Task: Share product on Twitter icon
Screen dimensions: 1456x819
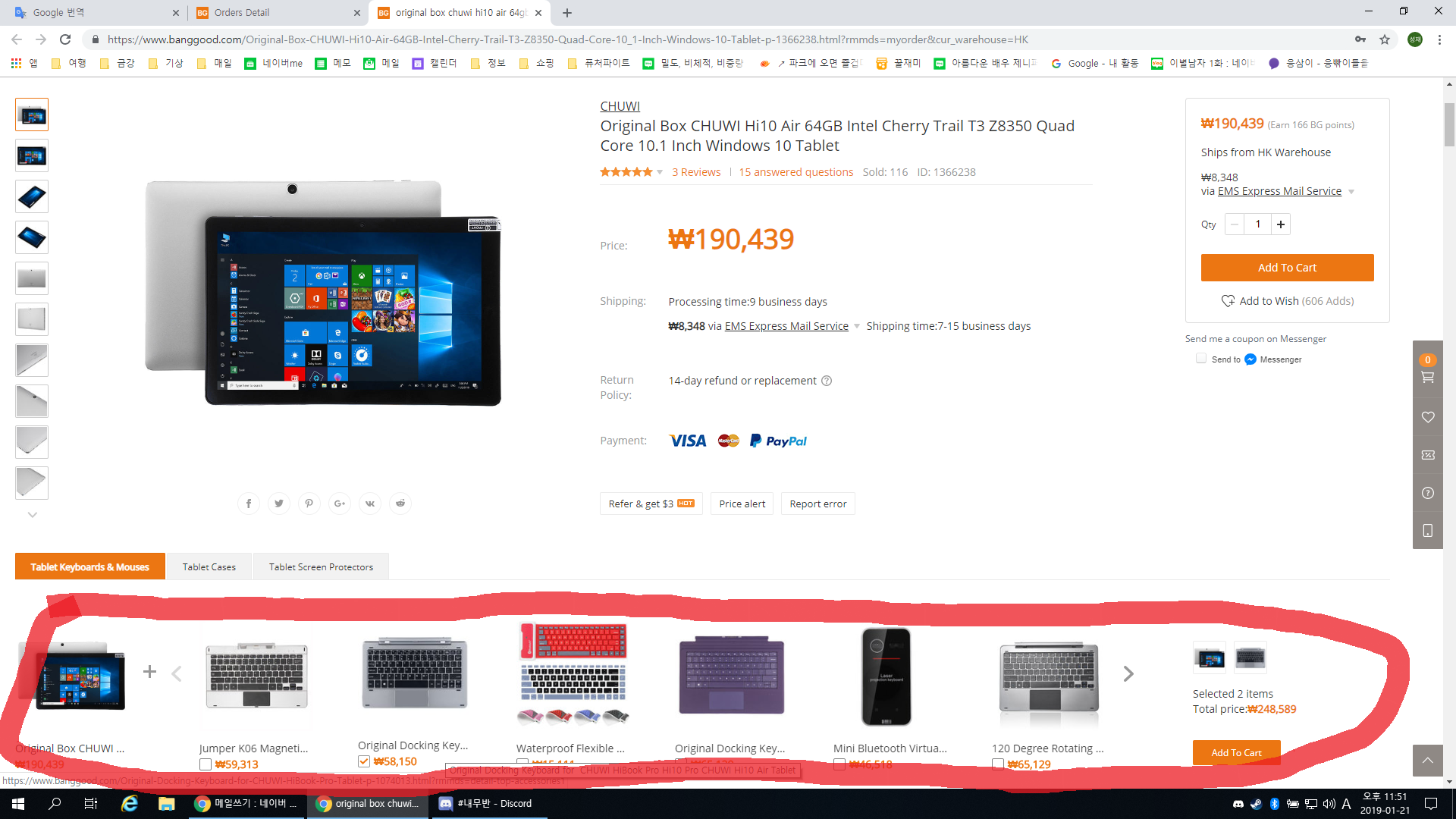Action: pyautogui.click(x=279, y=504)
